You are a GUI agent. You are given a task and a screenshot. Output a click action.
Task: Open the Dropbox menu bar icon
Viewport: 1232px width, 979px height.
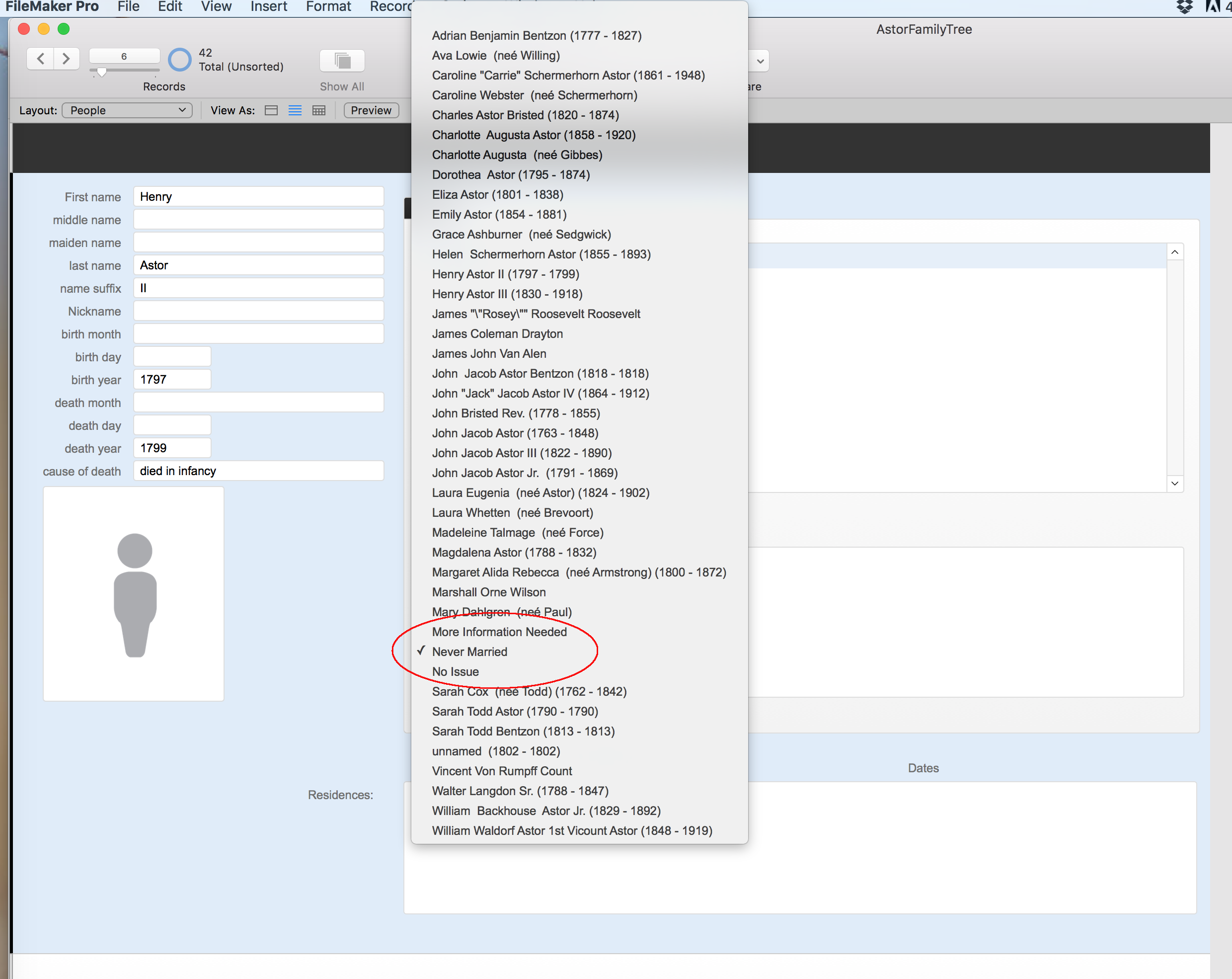(x=1185, y=7)
